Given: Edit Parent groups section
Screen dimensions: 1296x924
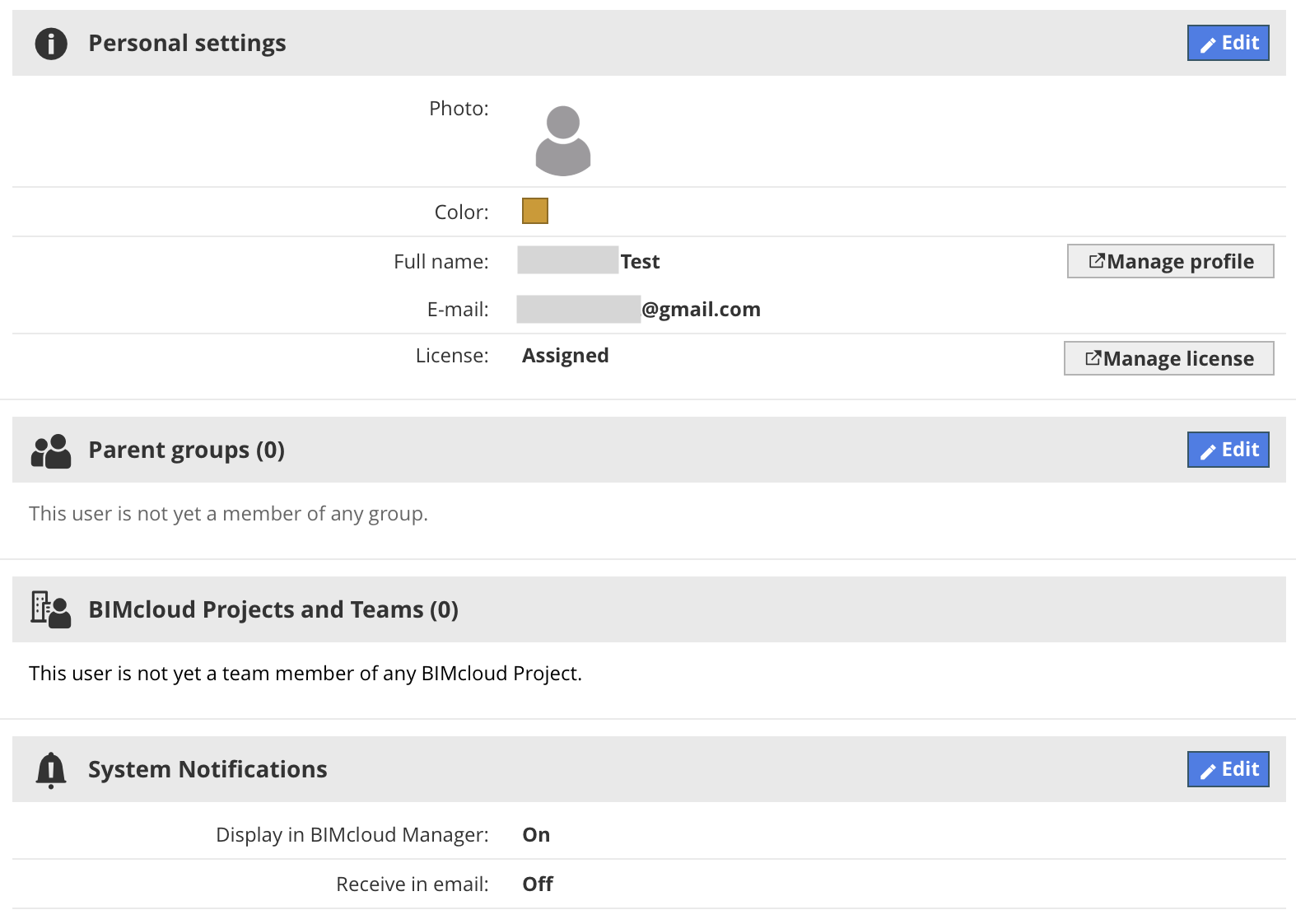Looking at the screenshot, I should click(x=1228, y=450).
